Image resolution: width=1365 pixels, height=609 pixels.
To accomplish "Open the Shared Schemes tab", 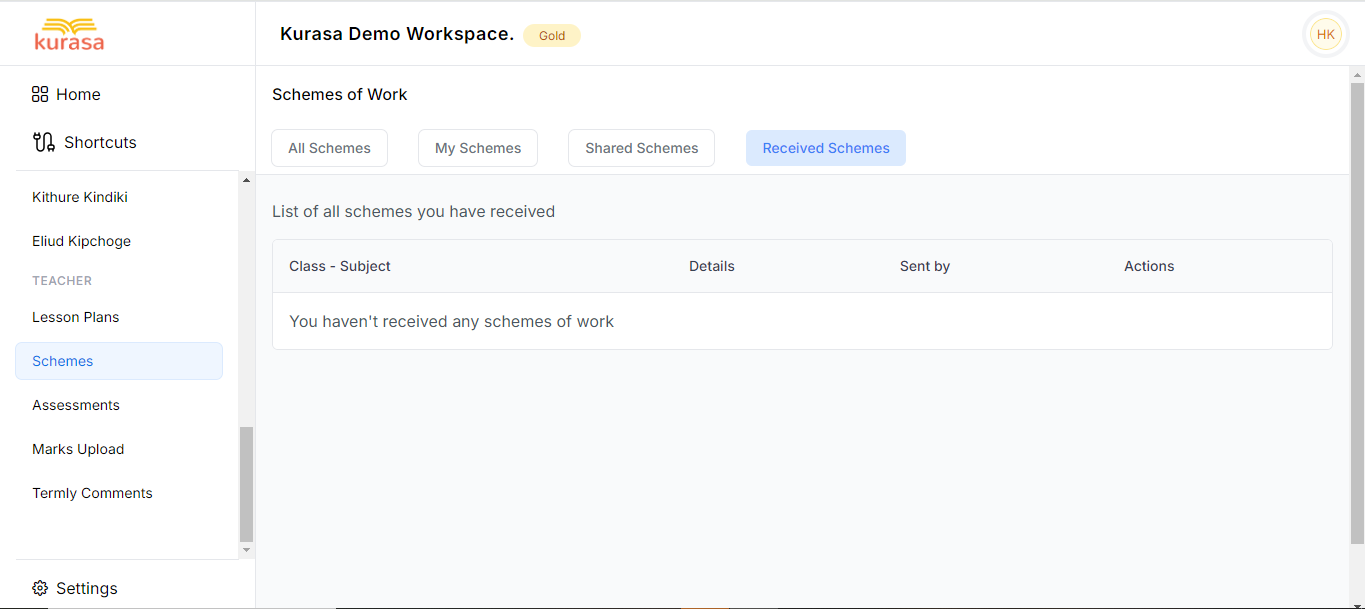I will (x=641, y=148).
